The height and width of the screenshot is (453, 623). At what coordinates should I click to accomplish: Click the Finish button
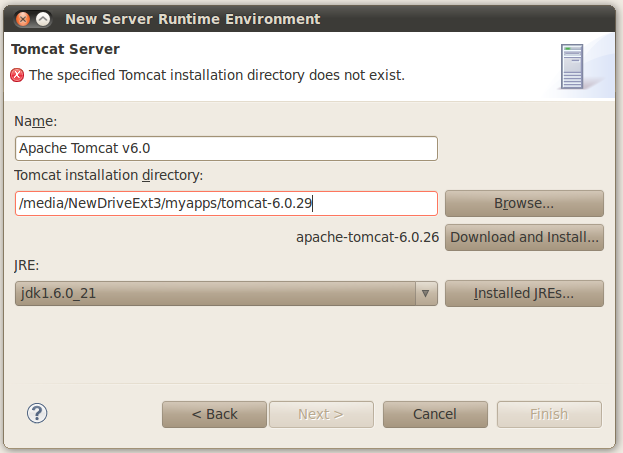pos(548,414)
